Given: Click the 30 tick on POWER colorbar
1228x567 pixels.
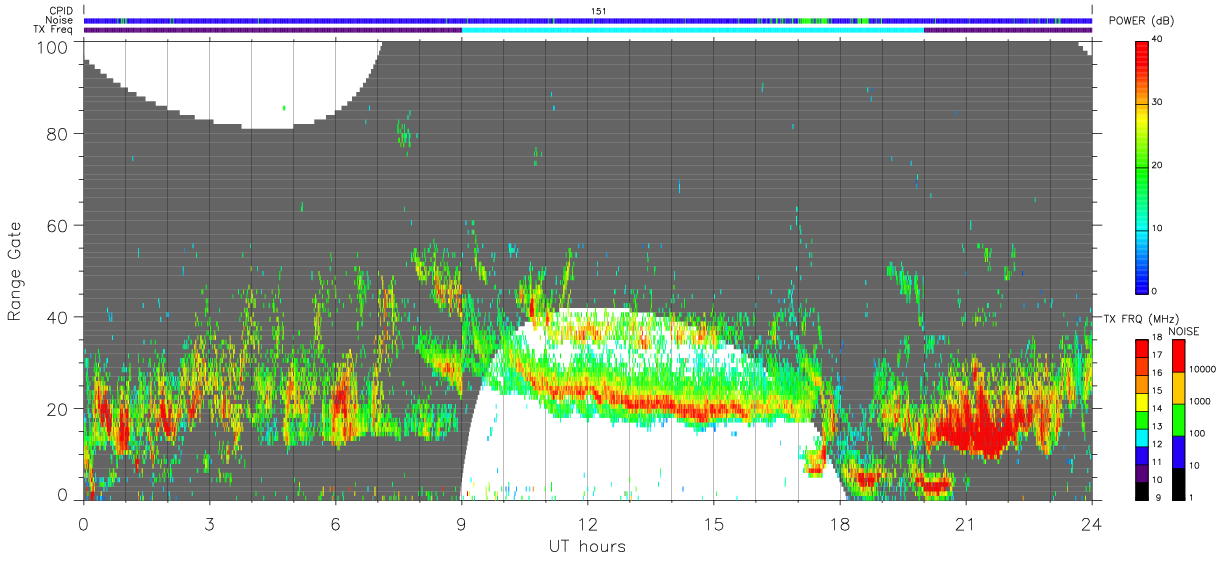Looking at the screenshot, I should pyautogui.click(x=1158, y=102).
